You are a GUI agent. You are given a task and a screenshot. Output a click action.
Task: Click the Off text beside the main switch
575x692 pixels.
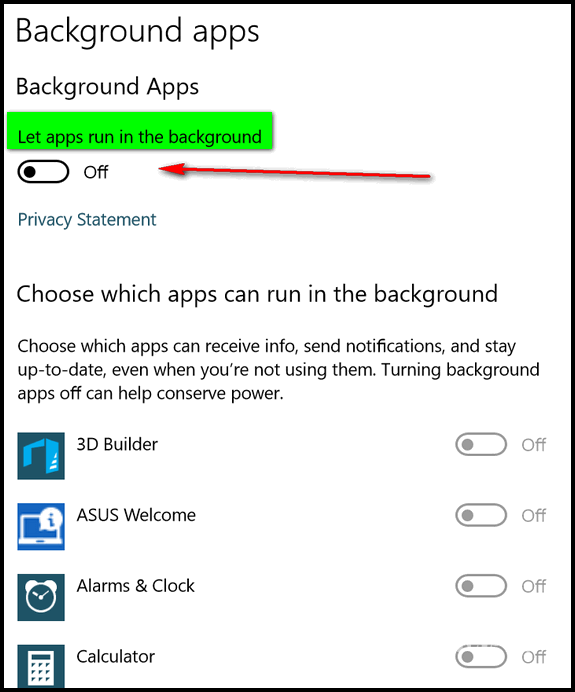coord(96,172)
